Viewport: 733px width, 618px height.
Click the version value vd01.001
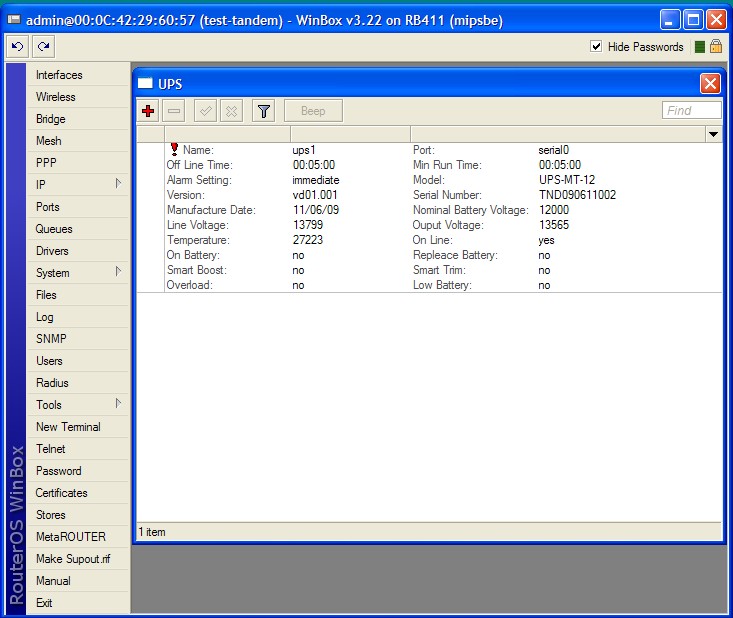pyautogui.click(x=315, y=195)
